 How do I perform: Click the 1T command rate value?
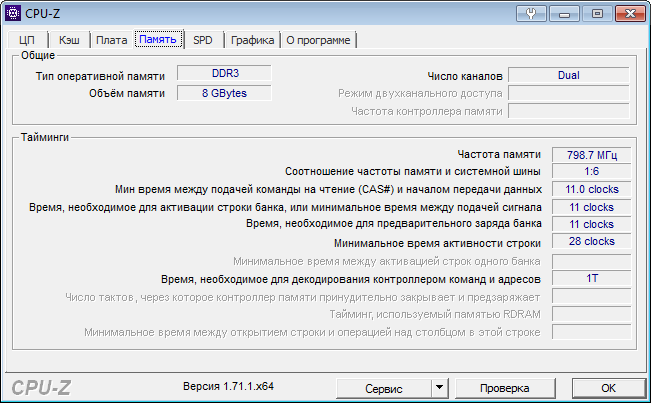pyautogui.click(x=592, y=278)
